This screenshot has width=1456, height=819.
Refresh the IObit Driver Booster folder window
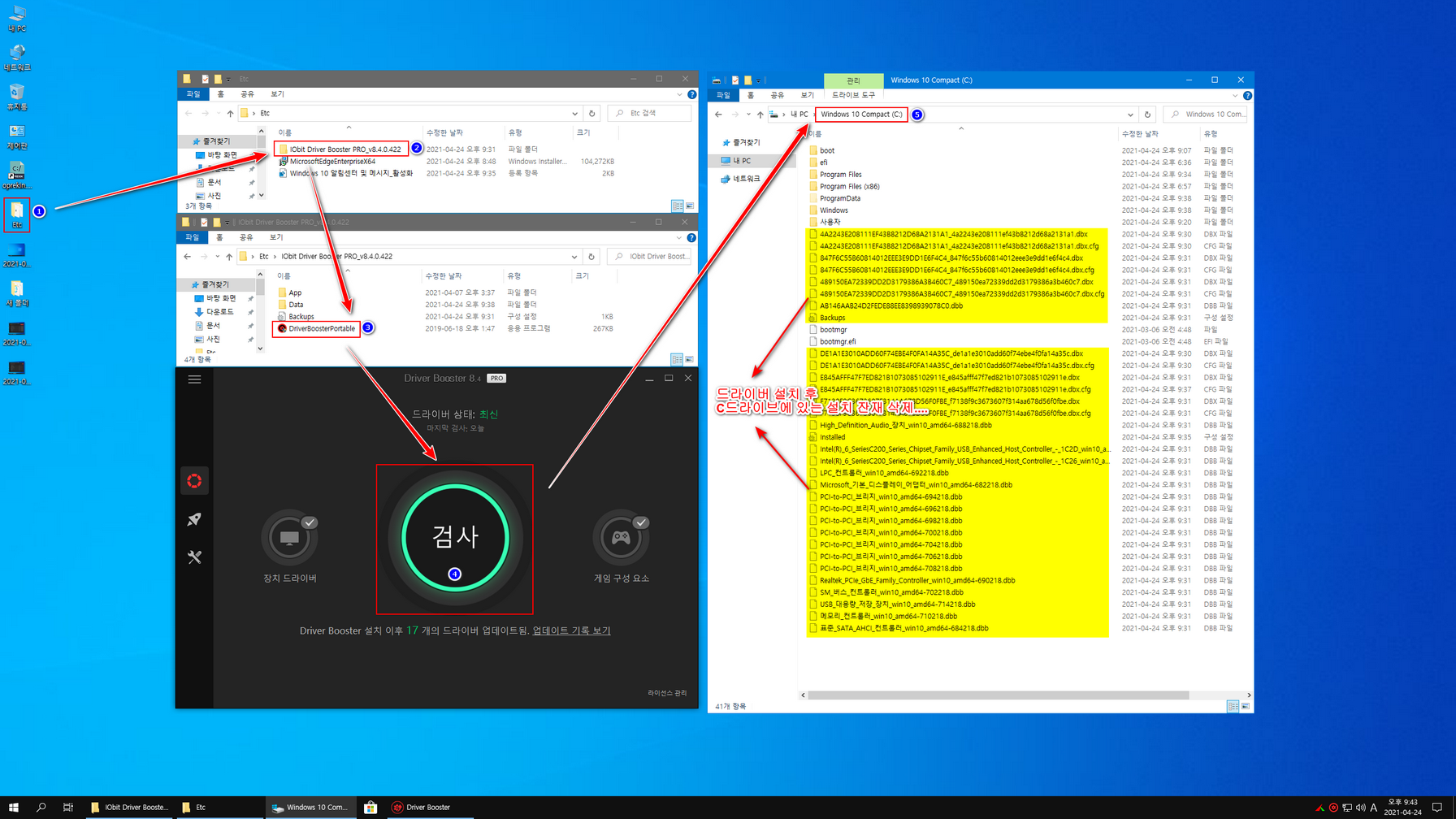(x=591, y=257)
